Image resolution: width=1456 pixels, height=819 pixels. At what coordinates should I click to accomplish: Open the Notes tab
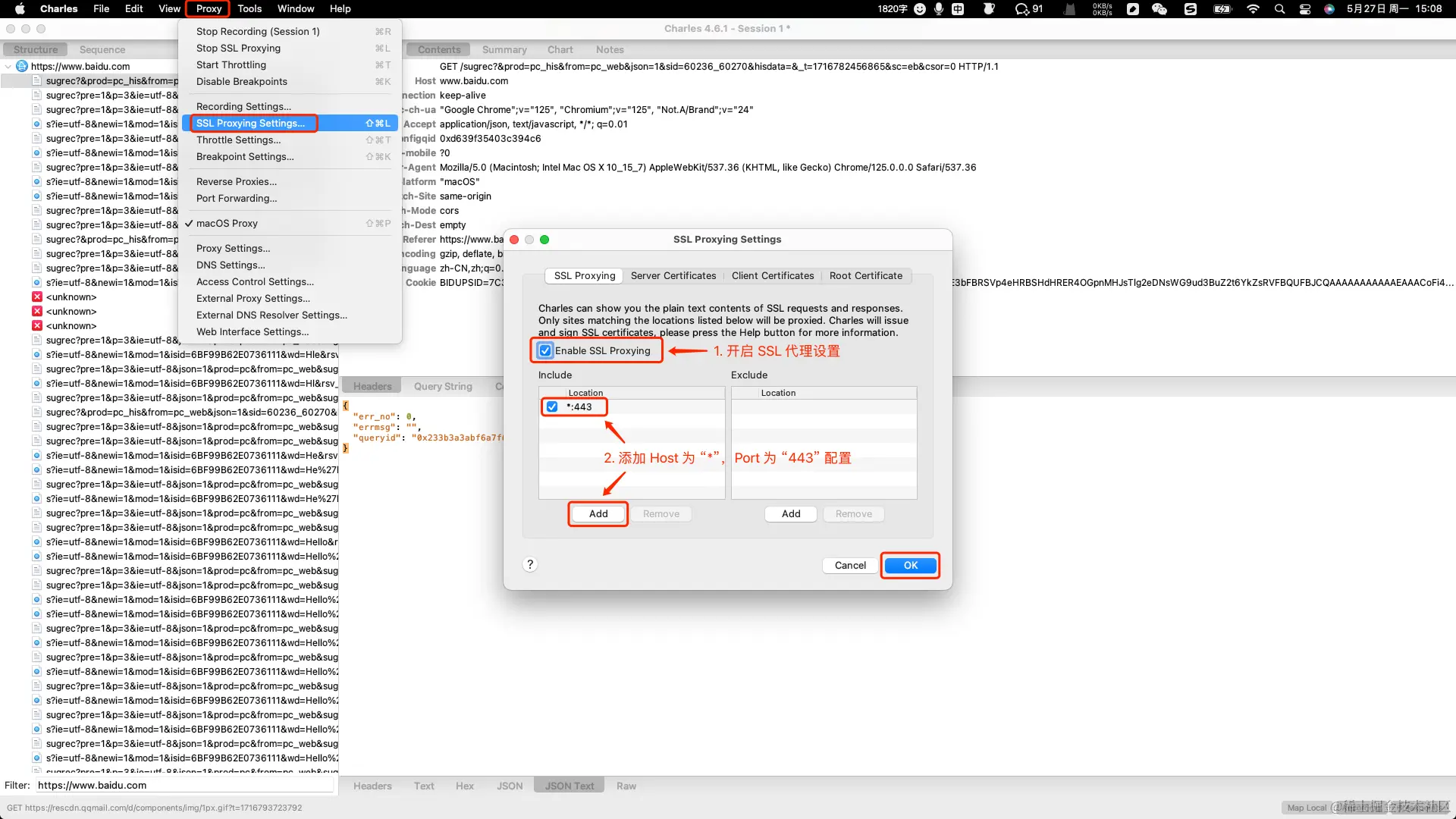pyautogui.click(x=610, y=50)
